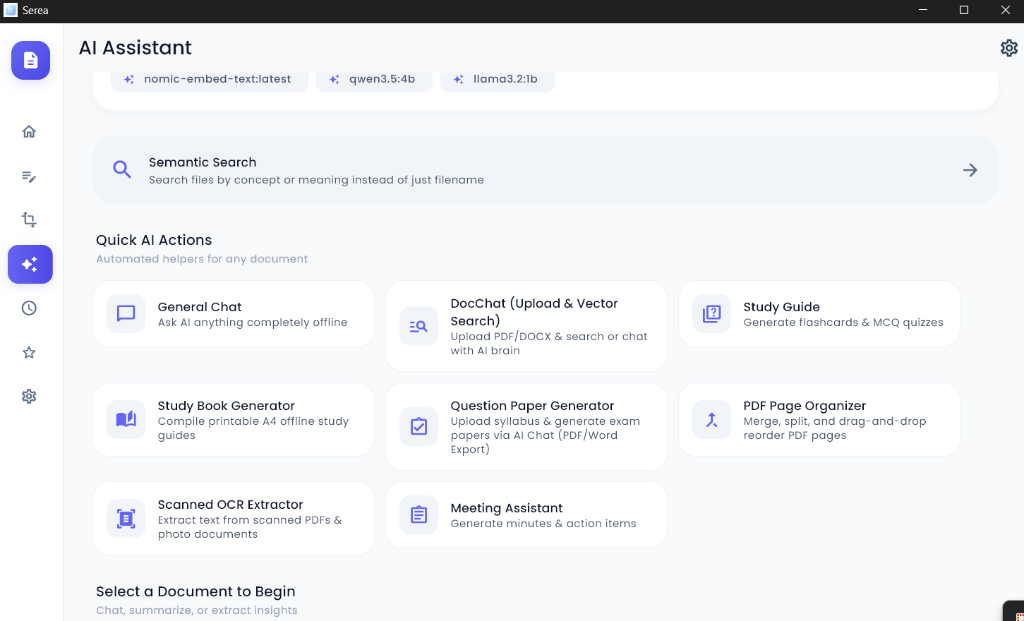Click "Generate flashcards & MCQ quizzes" text
Screen dimensions: 1024x621
[843, 322]
